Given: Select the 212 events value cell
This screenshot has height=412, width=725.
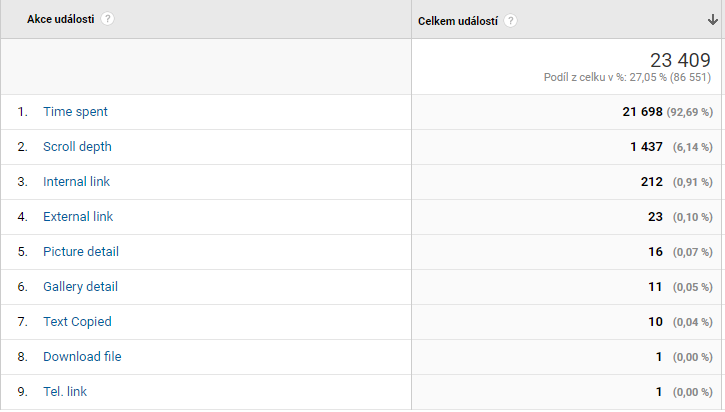Looking at the screenshot, I should pos(651,182).
